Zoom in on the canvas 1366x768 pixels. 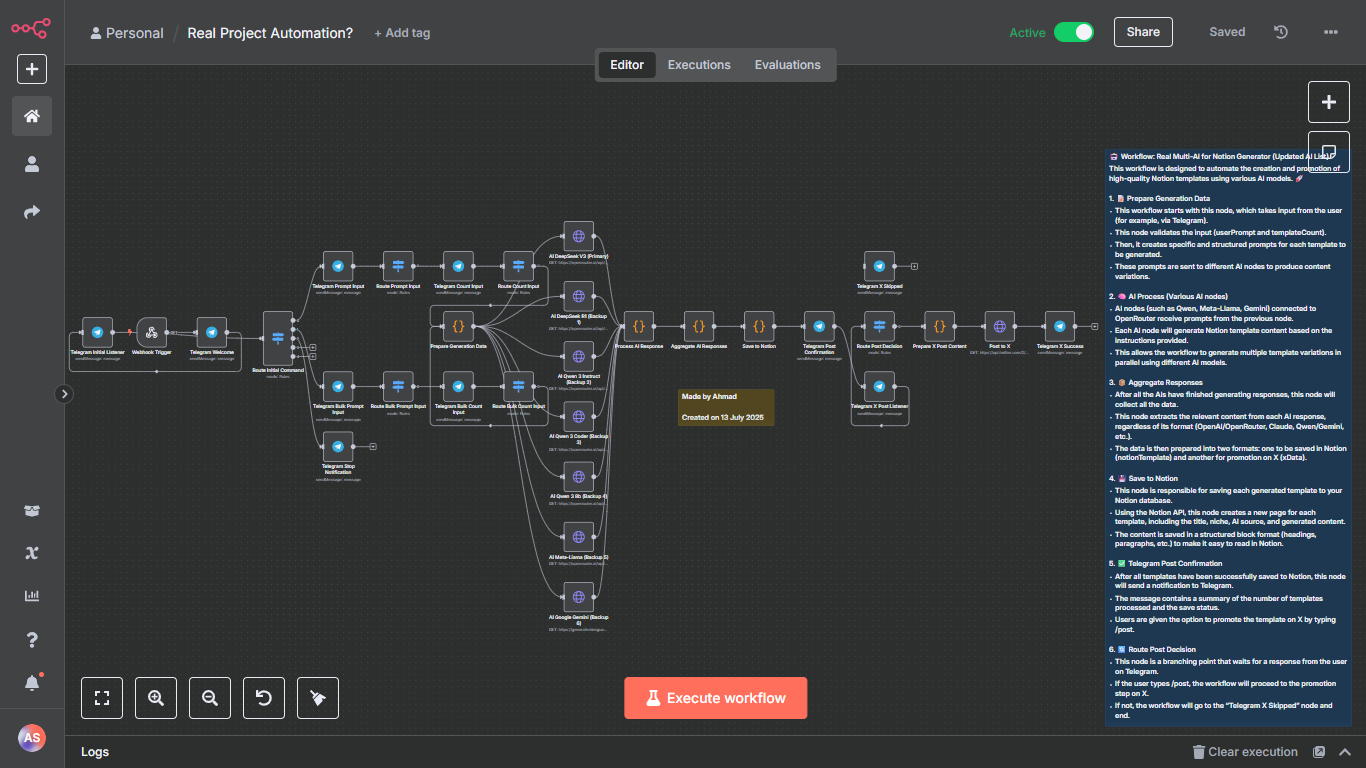[x=156, y=698]
